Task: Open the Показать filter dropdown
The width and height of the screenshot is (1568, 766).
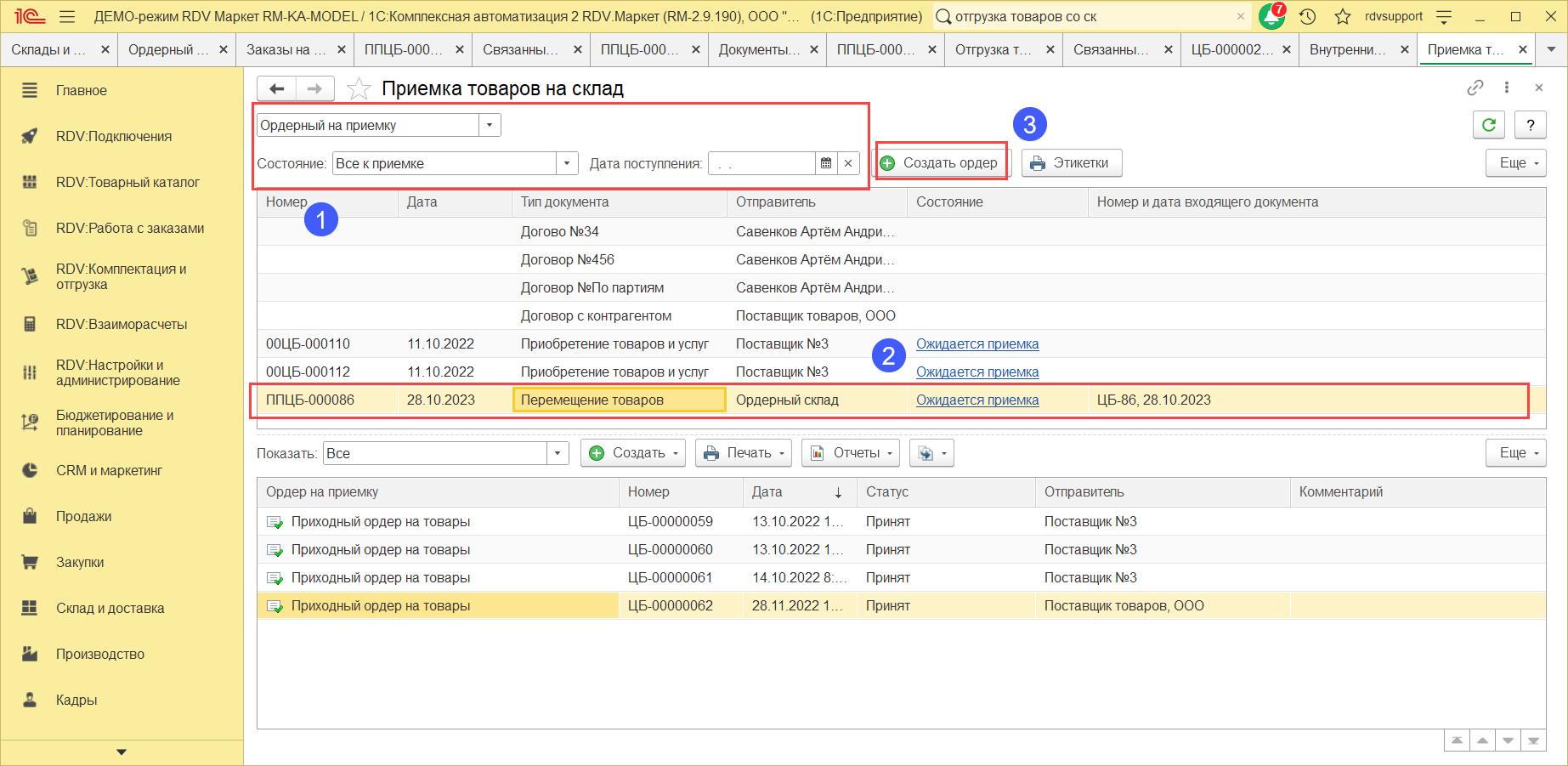Action: click(x=558, y=453)
